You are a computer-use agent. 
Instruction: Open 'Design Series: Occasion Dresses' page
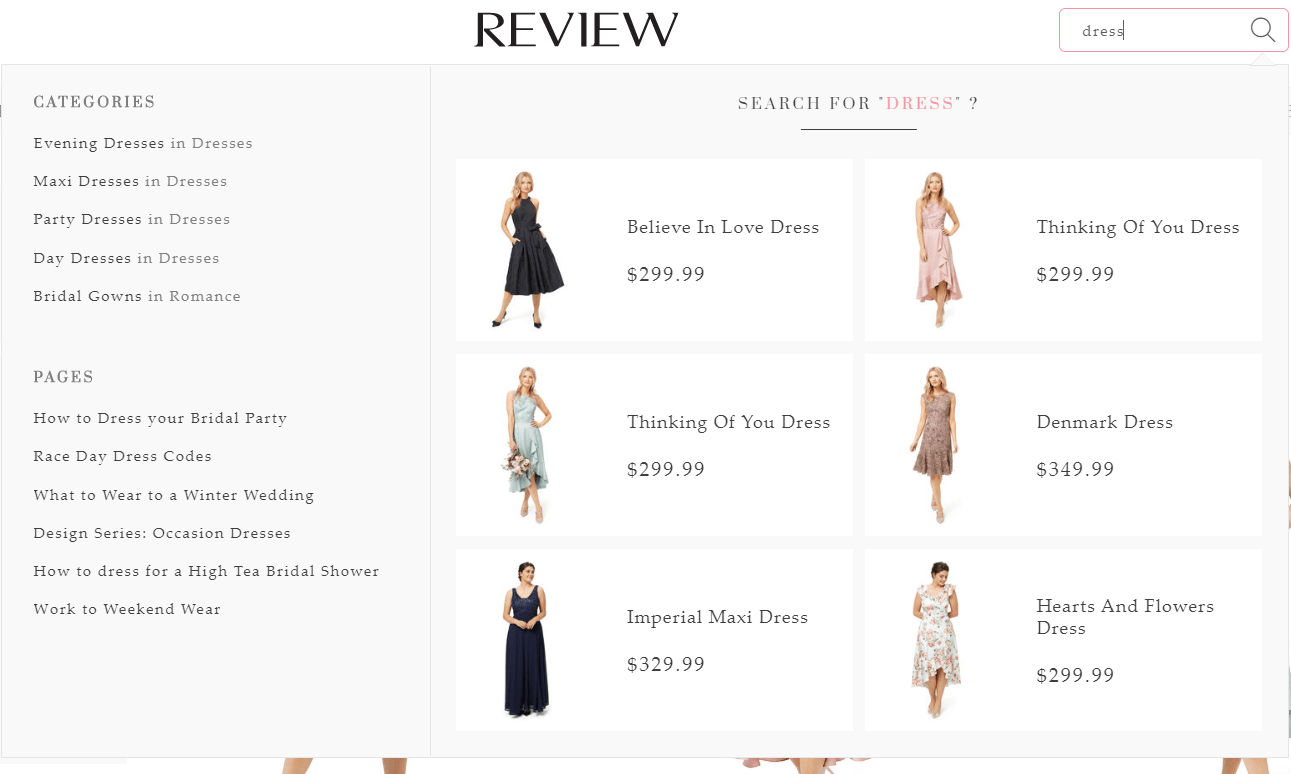click(162, 533)
